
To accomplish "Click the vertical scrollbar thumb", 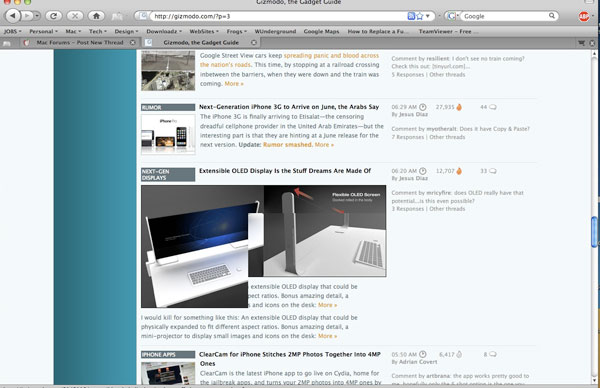I will coord(594,232).
